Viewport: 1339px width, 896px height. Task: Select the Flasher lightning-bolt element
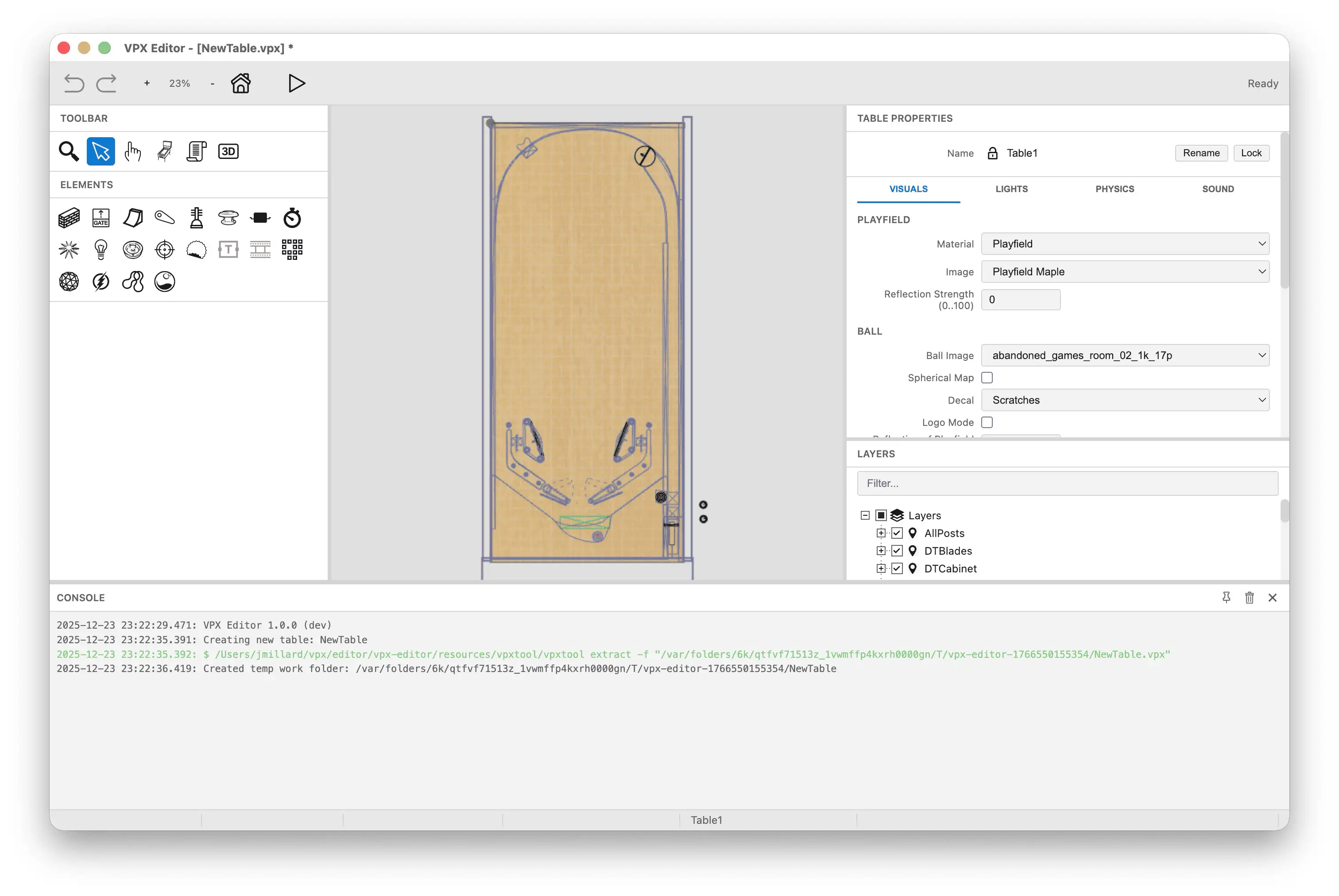point(101,281)
